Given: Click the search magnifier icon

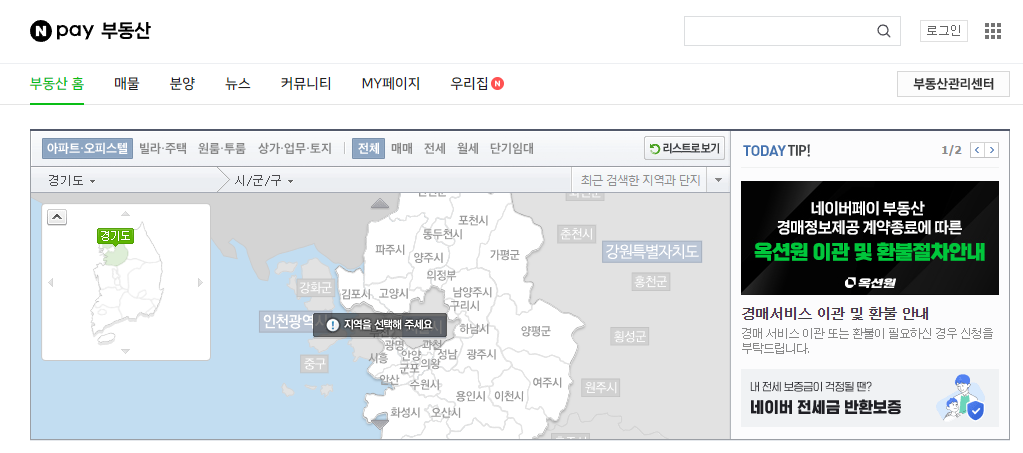Looking at the screenshot, I should [x=883, y=31].
